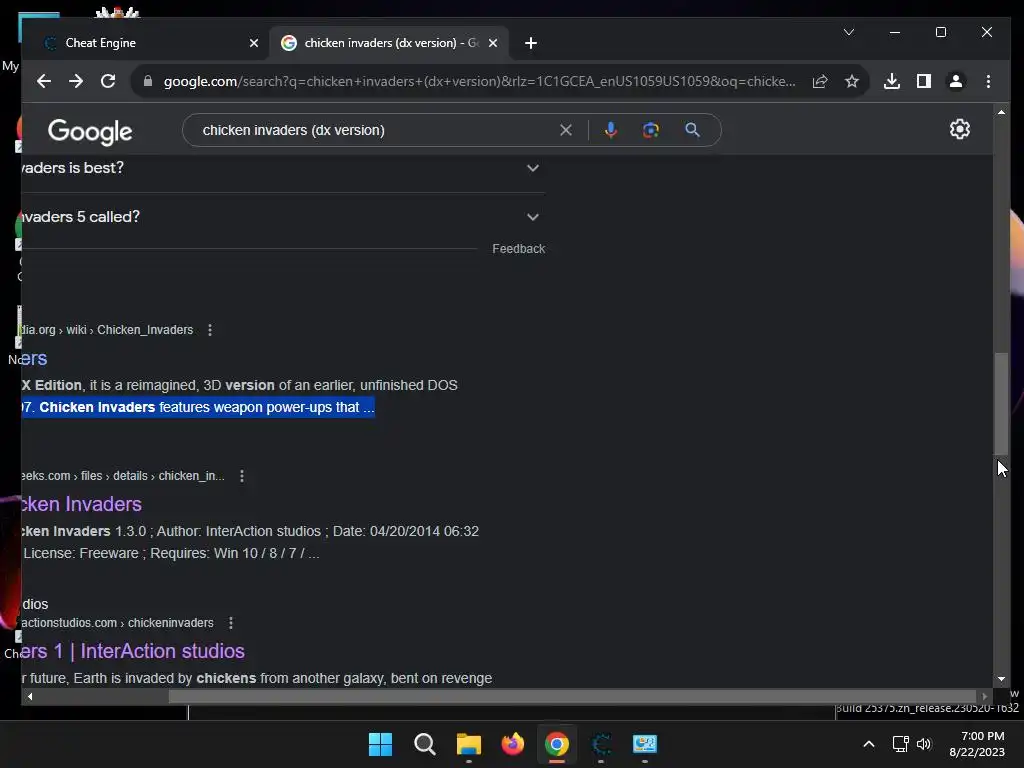This screenshot has width=1024, height=768.
Task: Open Google quick settings gear
Action: tap(959, 129)
